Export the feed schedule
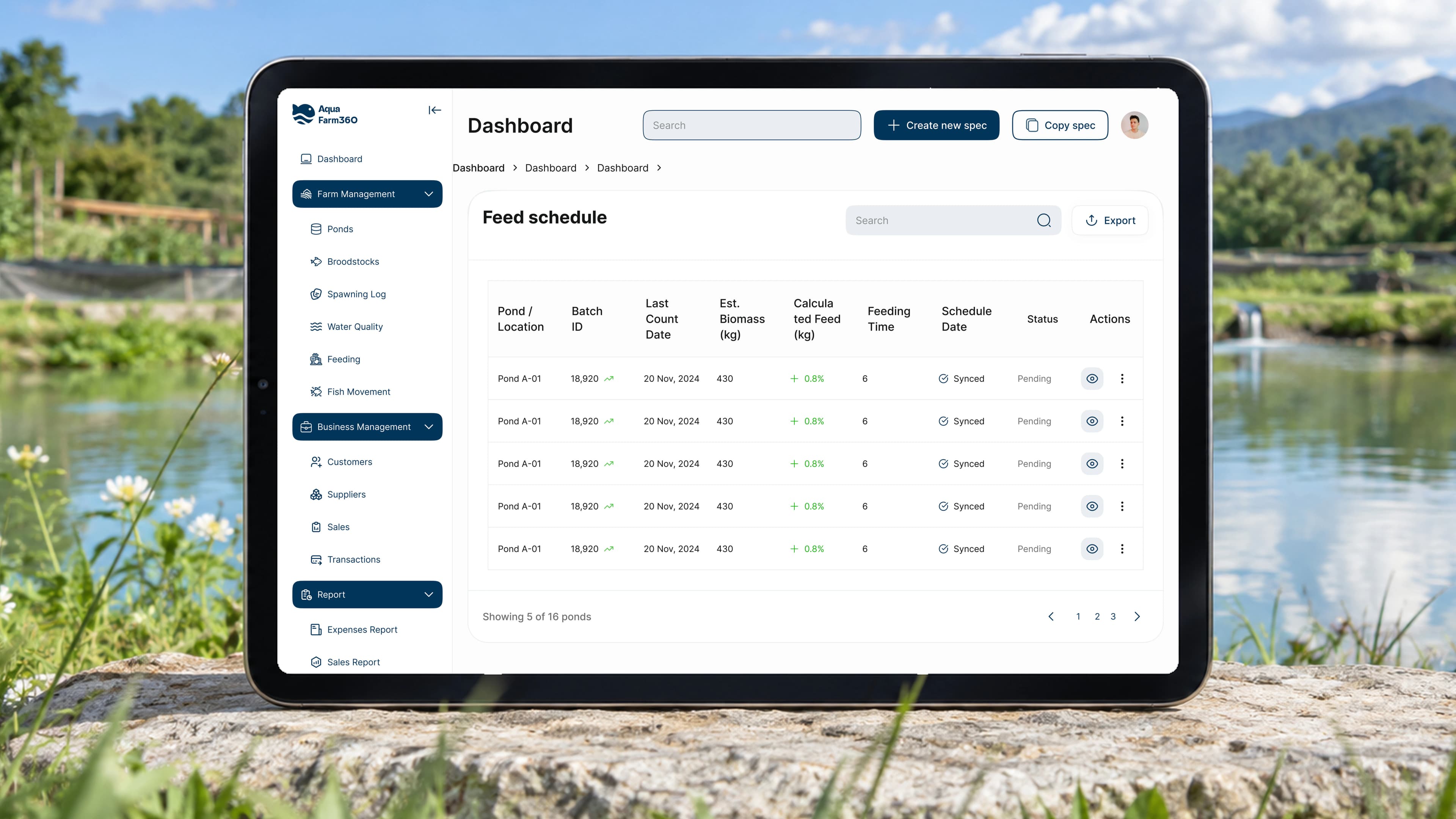1456x819 pixels. [1110, 220]
